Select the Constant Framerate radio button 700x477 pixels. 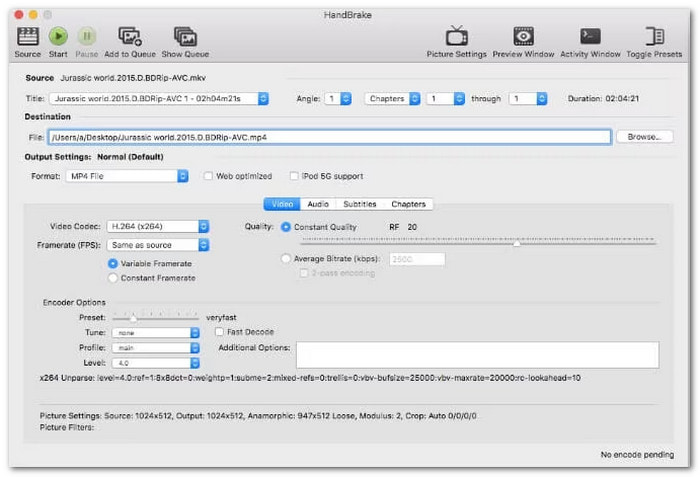point(113,278)
